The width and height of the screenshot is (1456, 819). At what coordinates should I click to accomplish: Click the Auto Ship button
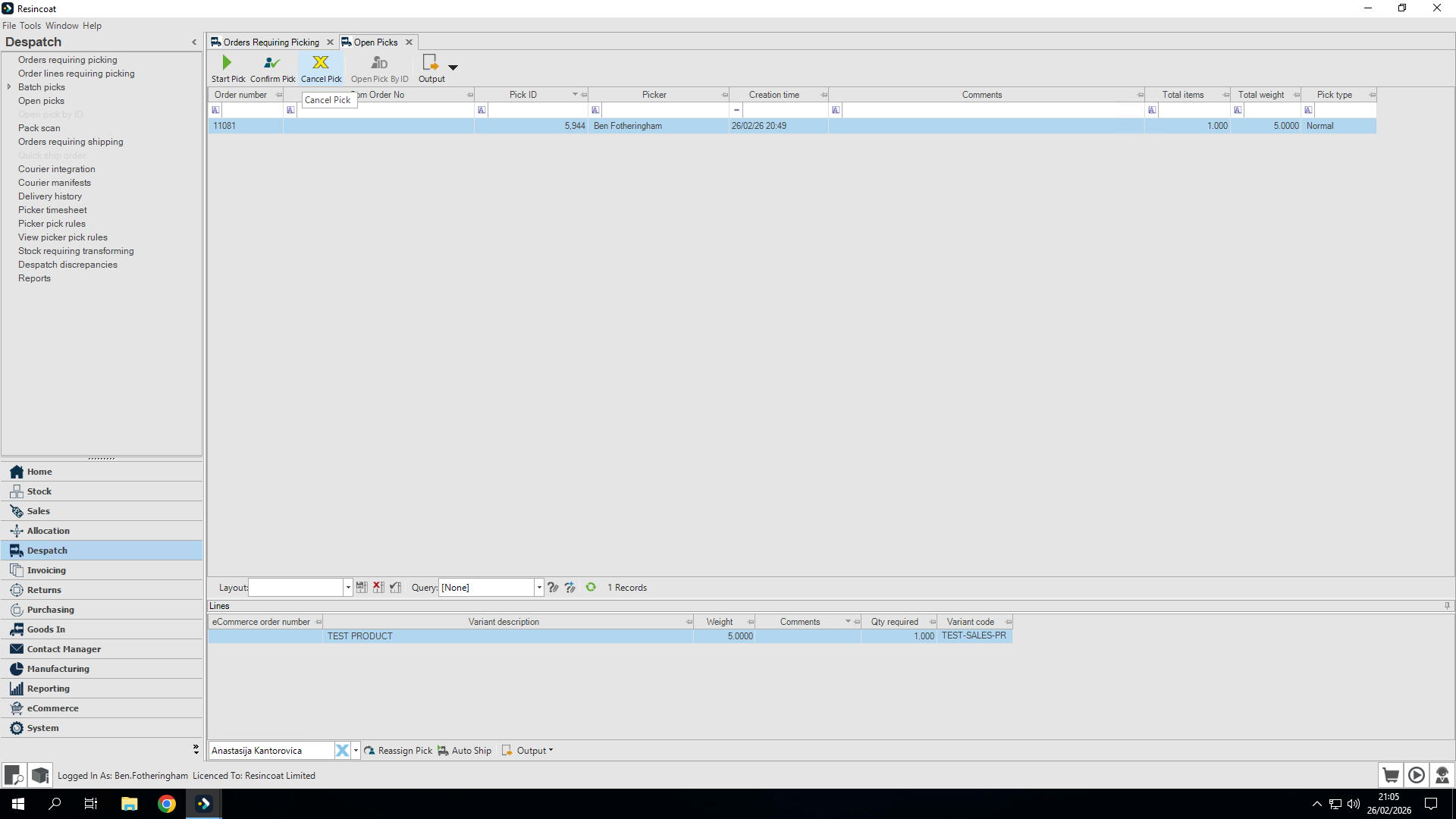click(464, 751)
